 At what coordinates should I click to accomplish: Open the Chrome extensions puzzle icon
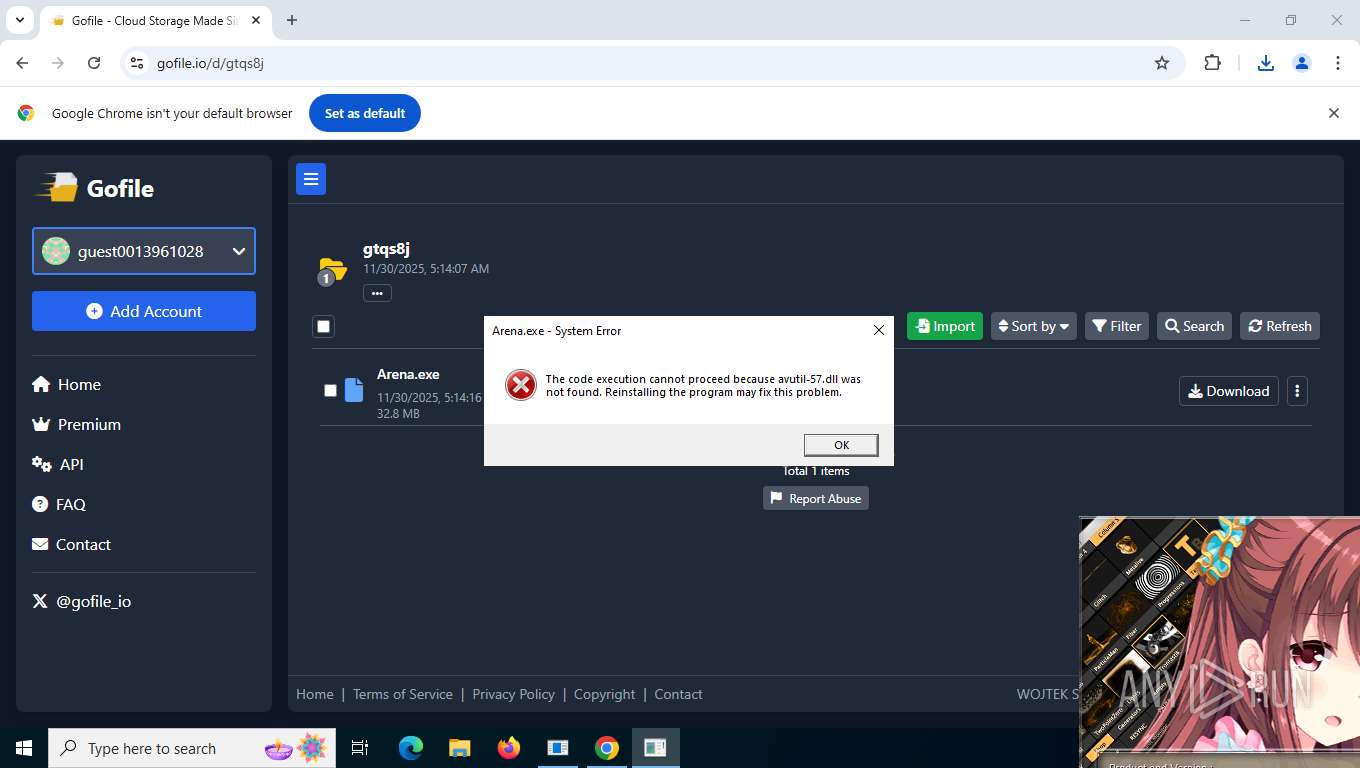(x=1212, y=63)
